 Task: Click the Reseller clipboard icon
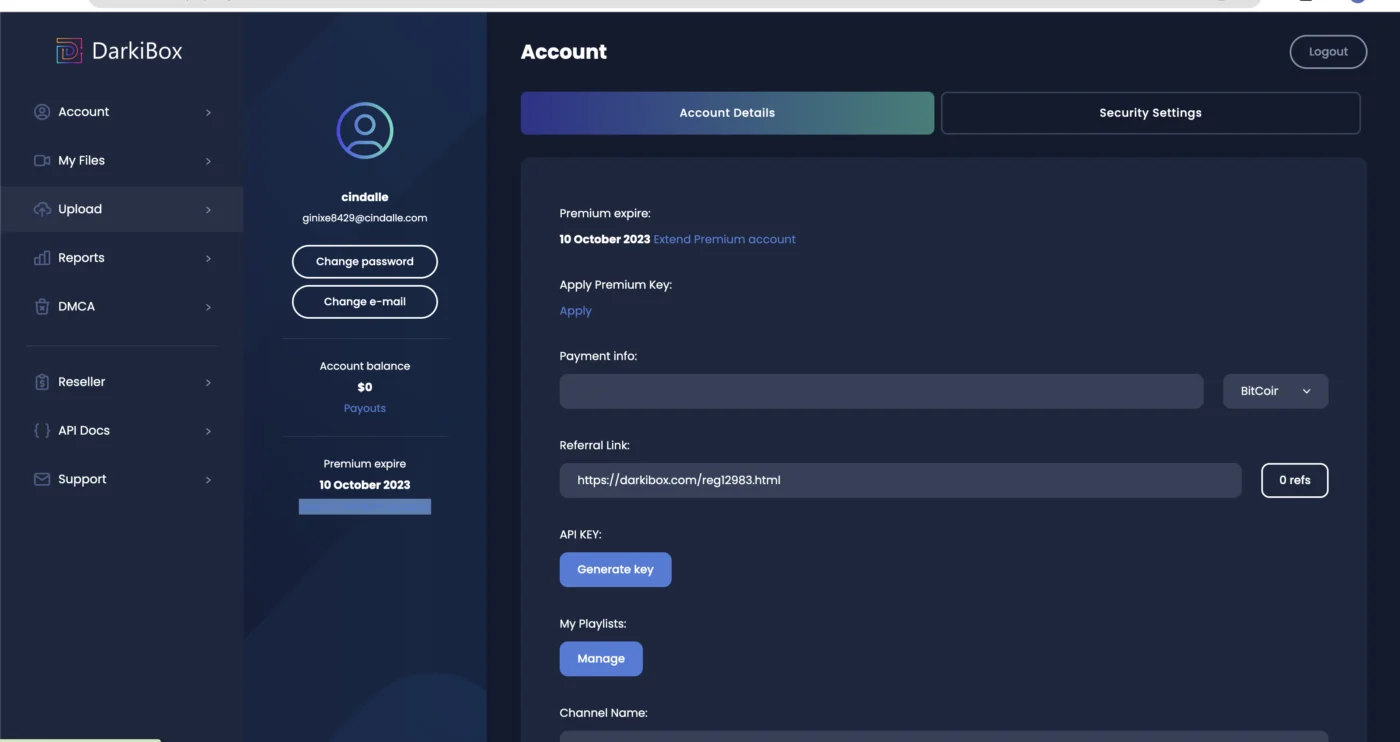click(x=42, y=382)
